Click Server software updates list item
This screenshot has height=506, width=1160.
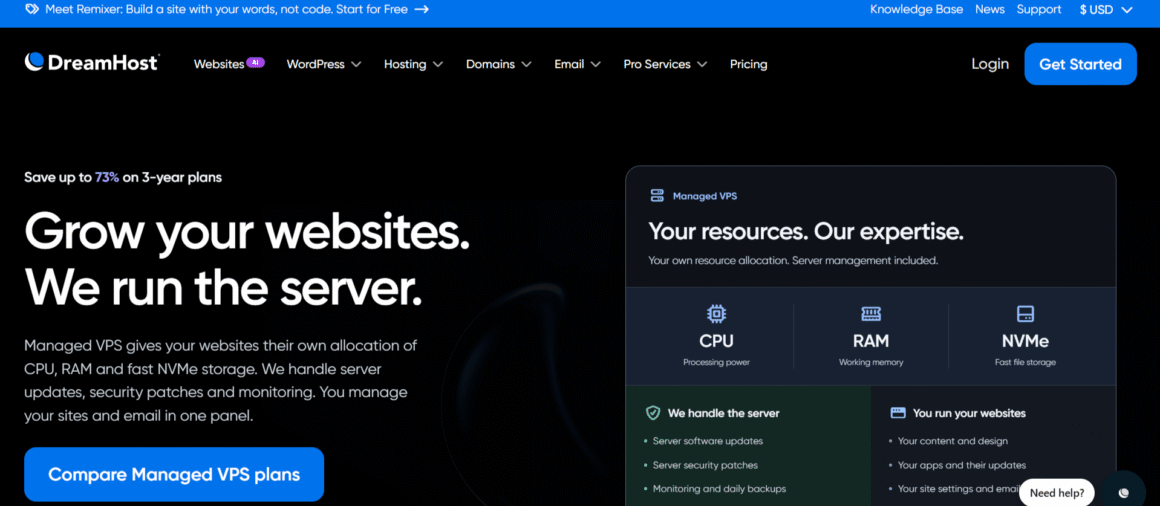707,441
